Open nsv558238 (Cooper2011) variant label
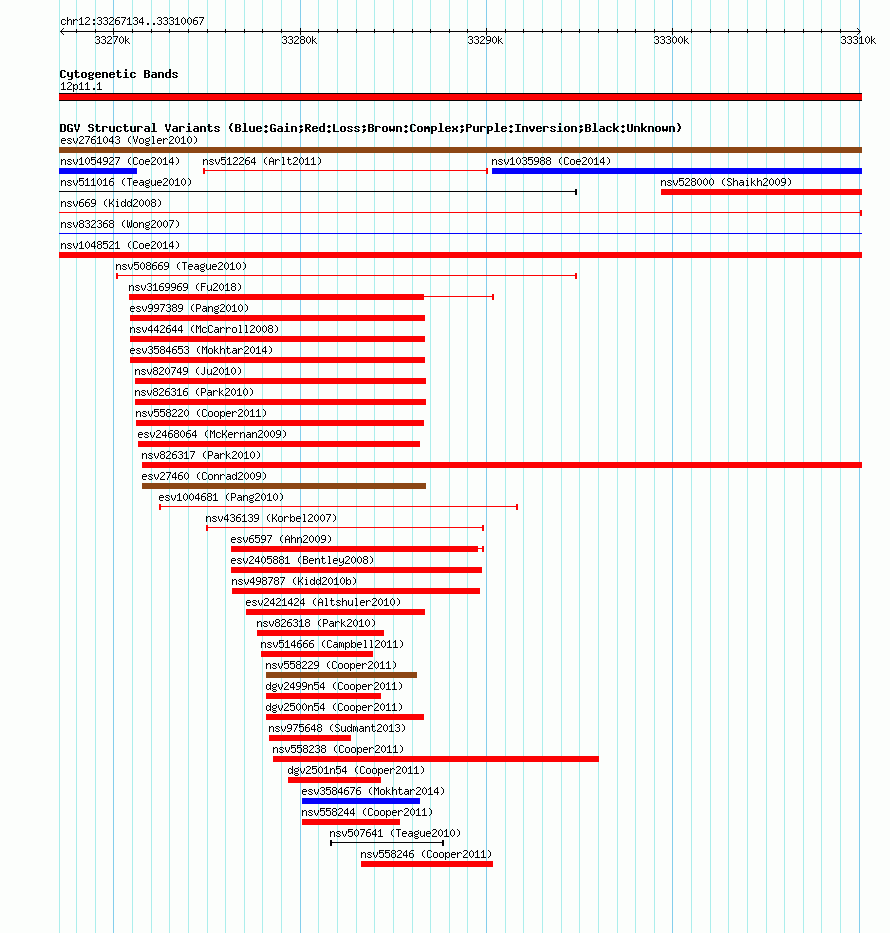The height and width of the screenshot is (933, 890). tap(339, 750)
